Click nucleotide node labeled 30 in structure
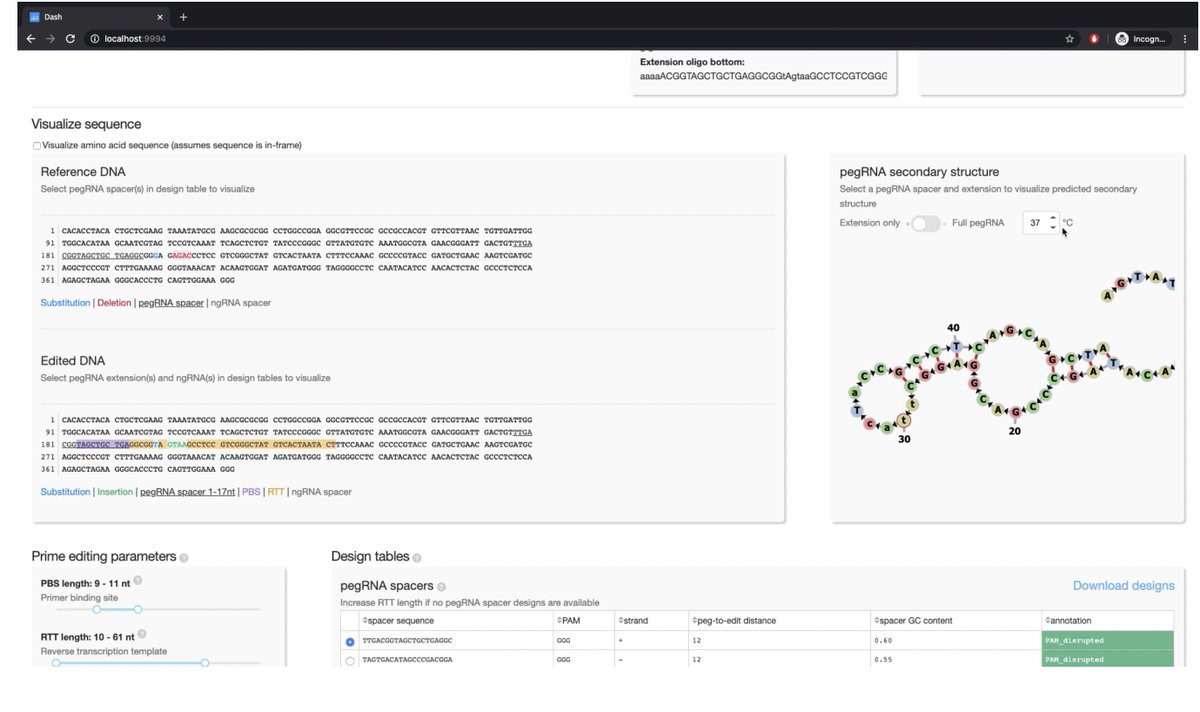 pos(903,420)
